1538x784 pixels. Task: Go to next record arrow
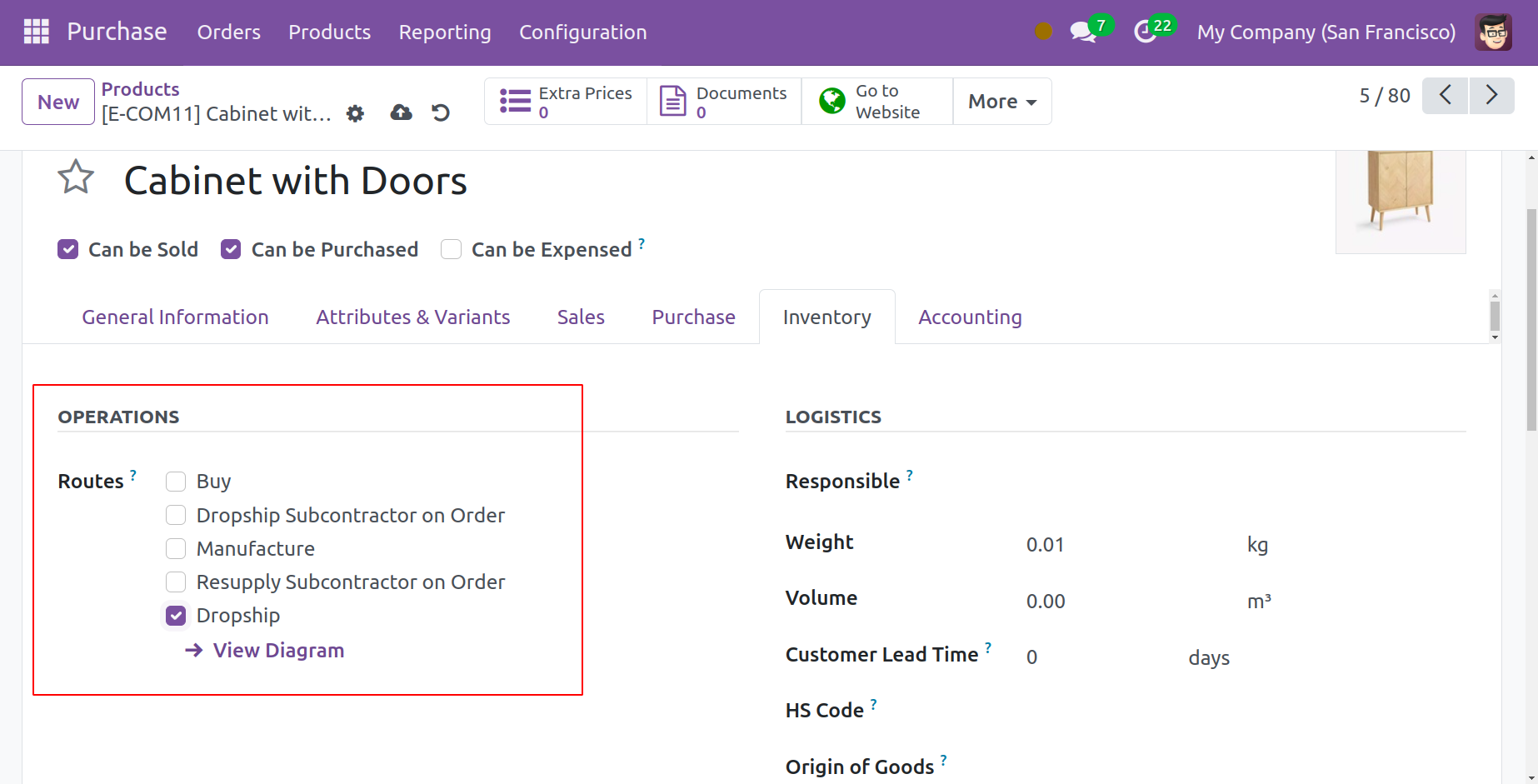coord(1491,96)
